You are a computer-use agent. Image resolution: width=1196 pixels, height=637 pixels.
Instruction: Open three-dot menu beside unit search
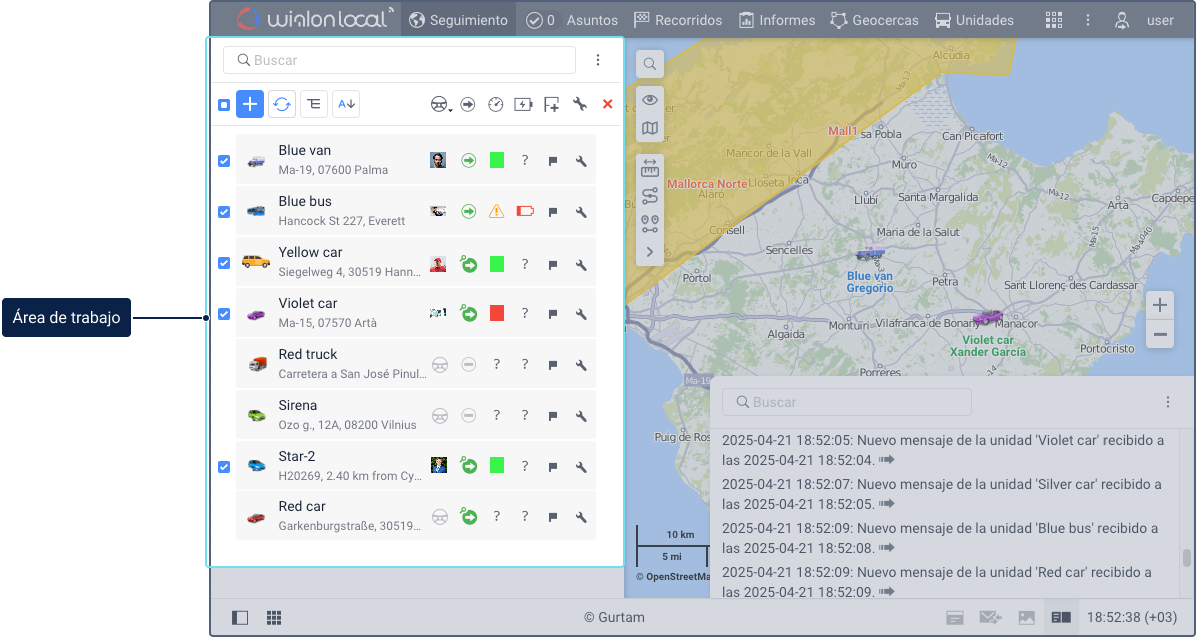coord(598,60)
